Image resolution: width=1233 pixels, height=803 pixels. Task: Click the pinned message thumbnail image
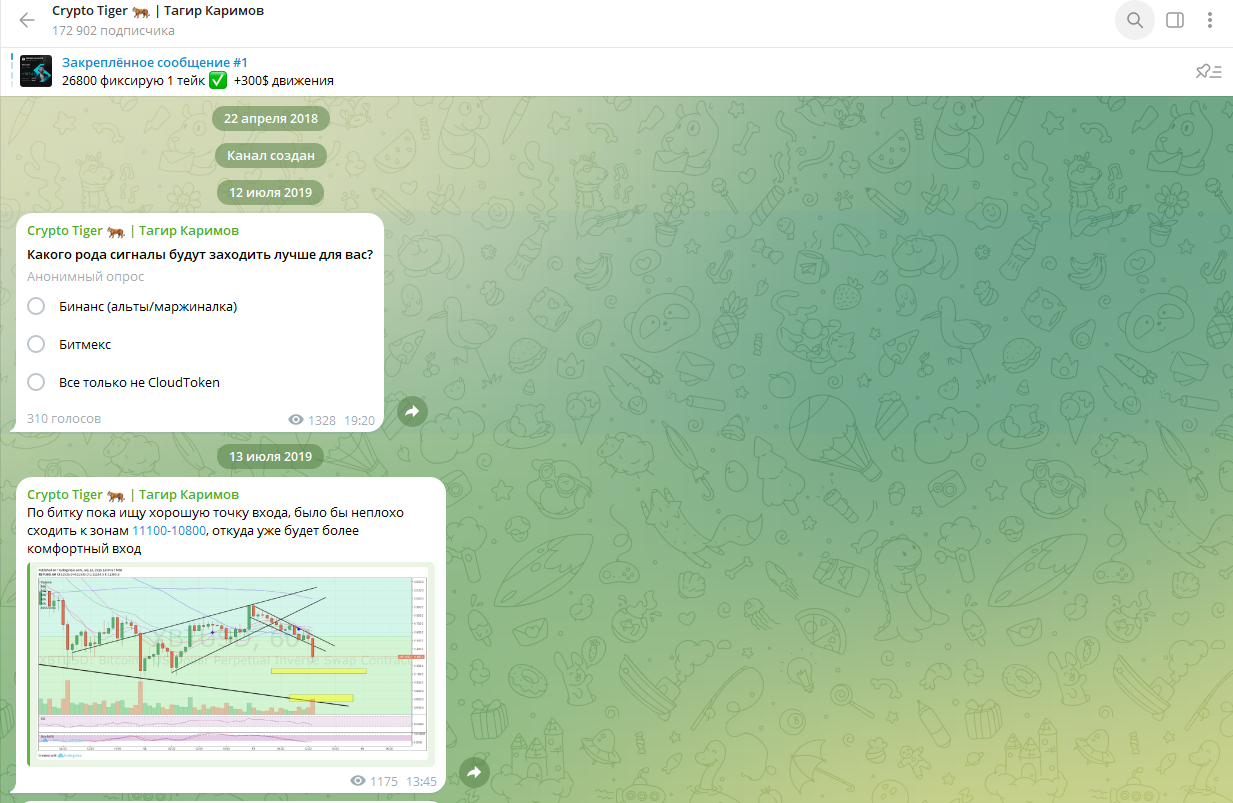pos(36,71)
